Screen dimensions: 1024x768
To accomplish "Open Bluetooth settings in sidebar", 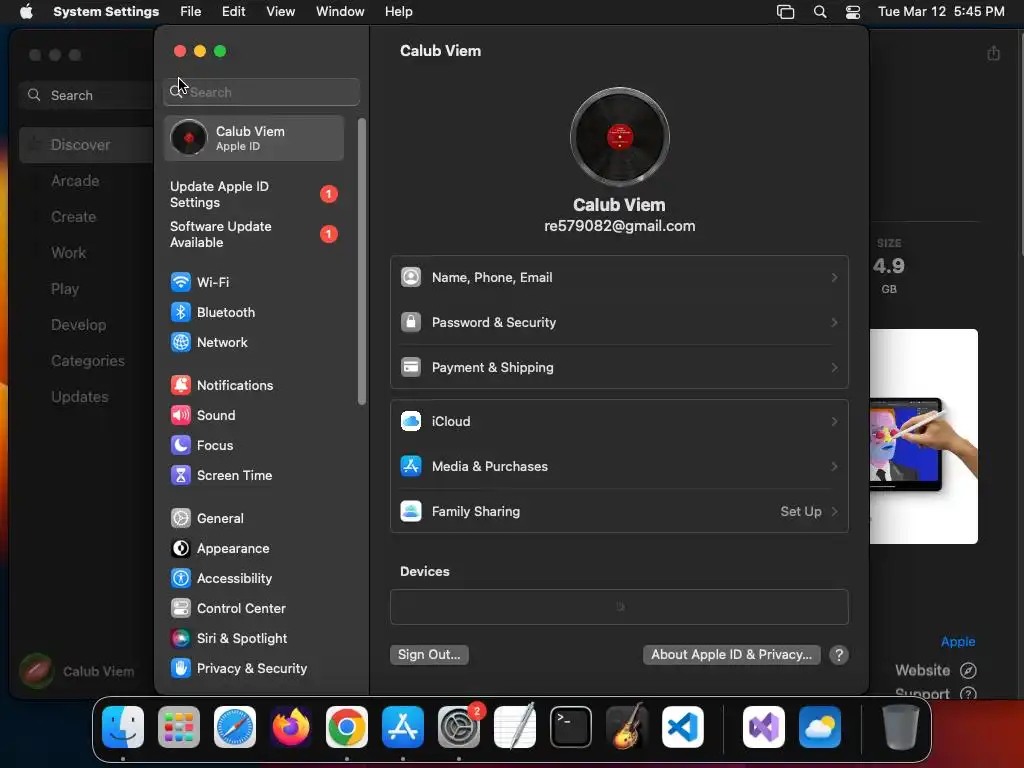I will click(213, 312).
